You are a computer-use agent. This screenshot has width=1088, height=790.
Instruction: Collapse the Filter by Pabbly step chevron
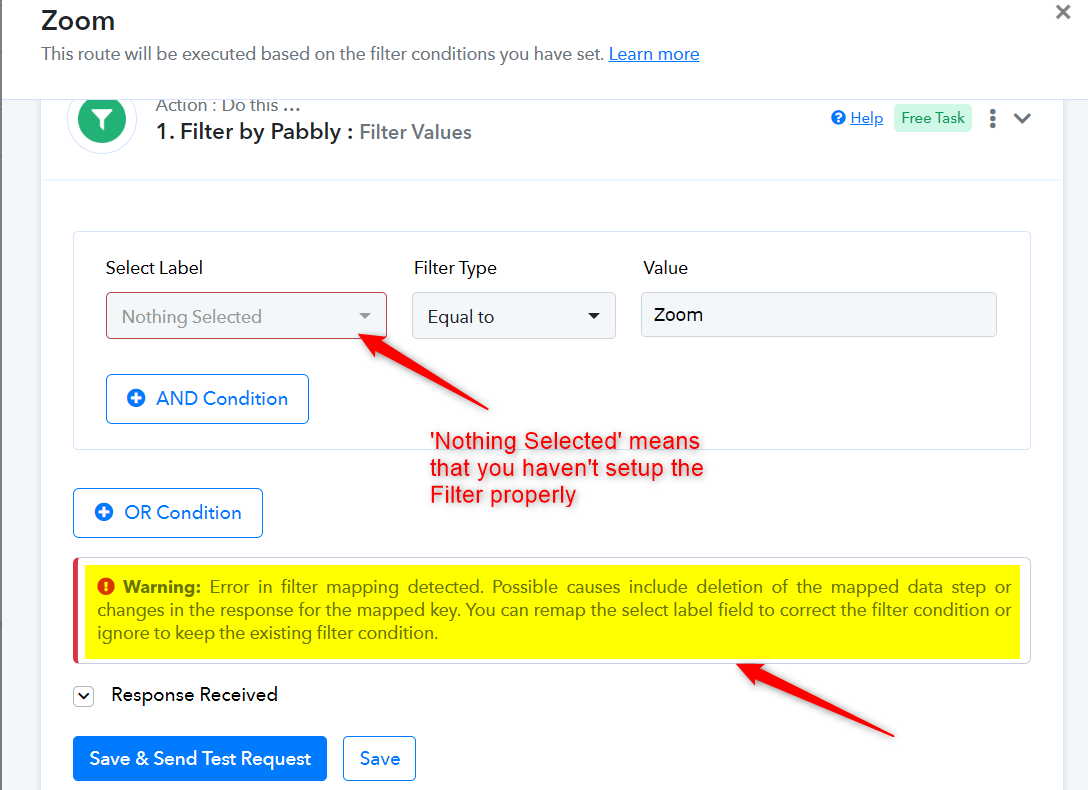click(x=1022, y=119)
